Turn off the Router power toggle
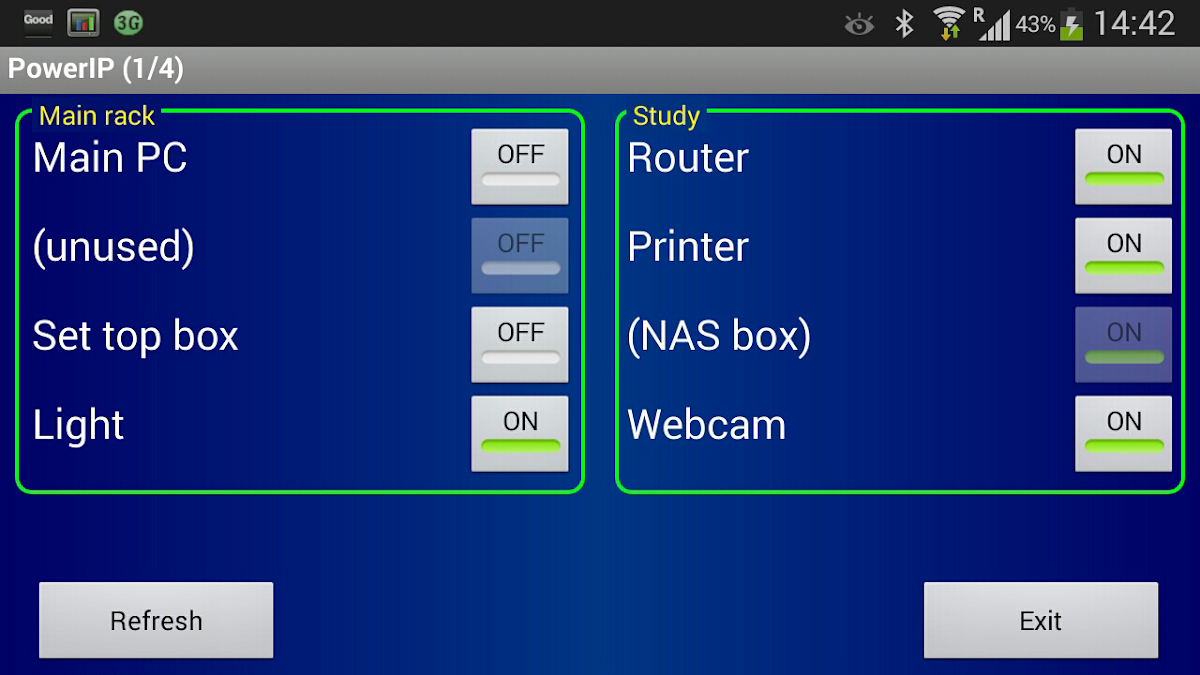Viewport: 1200px width, 675px height. click(1123, 166)
